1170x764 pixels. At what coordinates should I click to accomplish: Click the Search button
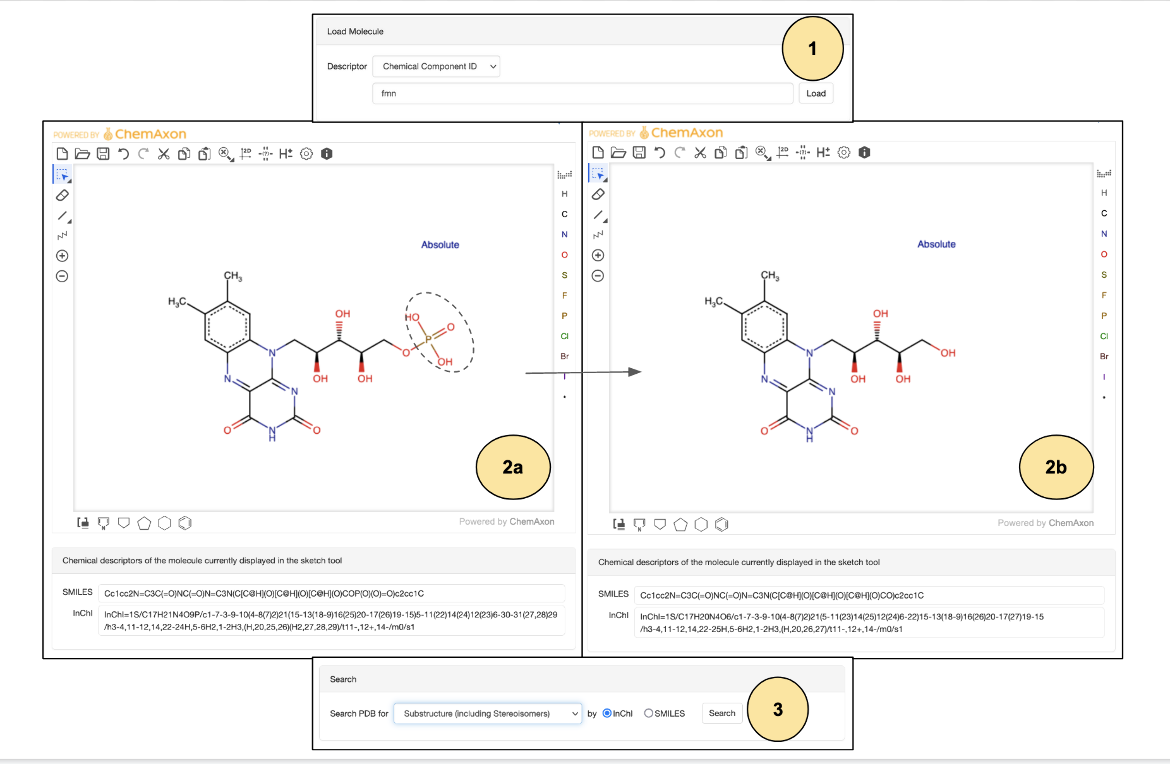tap(722, 713)
